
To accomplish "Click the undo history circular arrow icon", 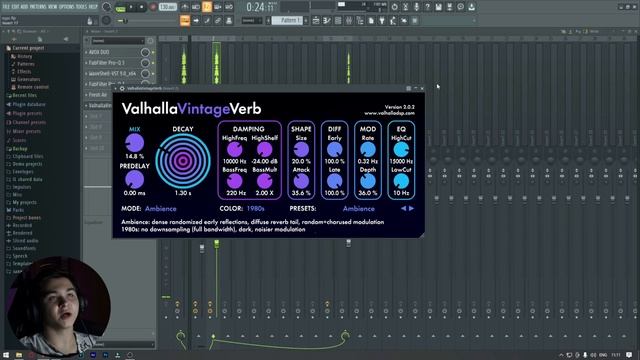I will (394, 7).
